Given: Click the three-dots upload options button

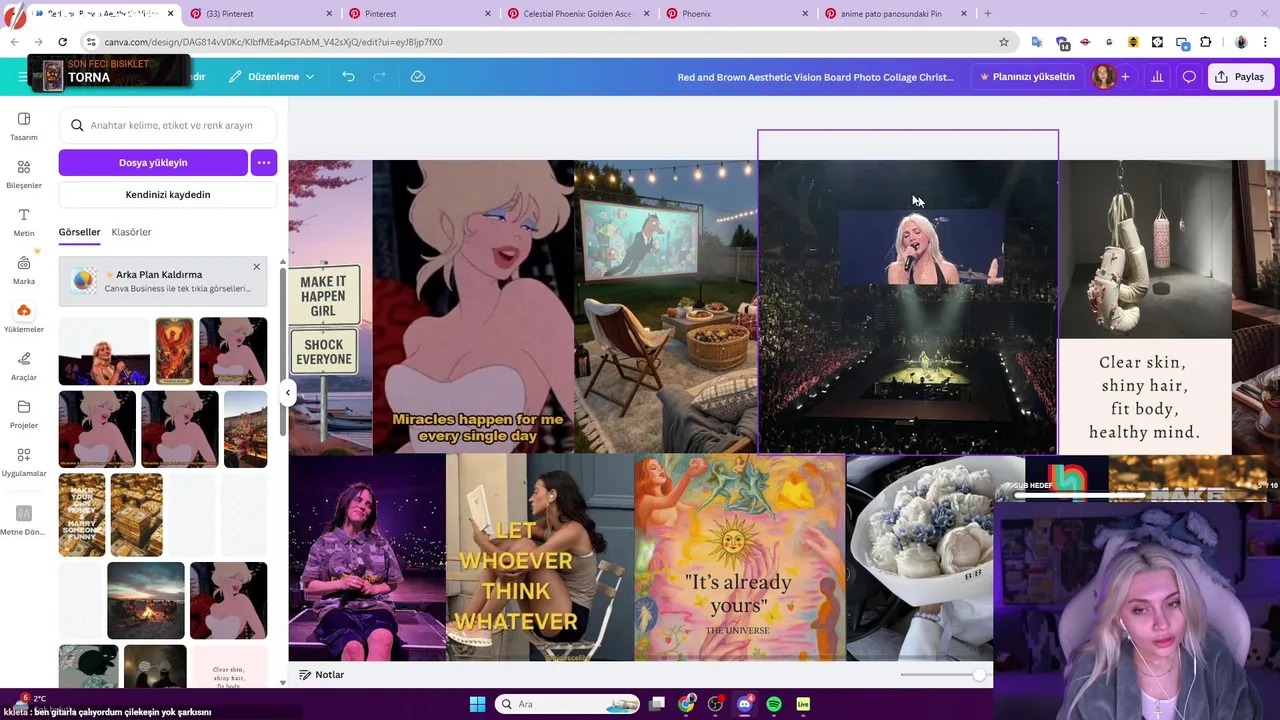Looking at the screenshot, I should point(264,162).
